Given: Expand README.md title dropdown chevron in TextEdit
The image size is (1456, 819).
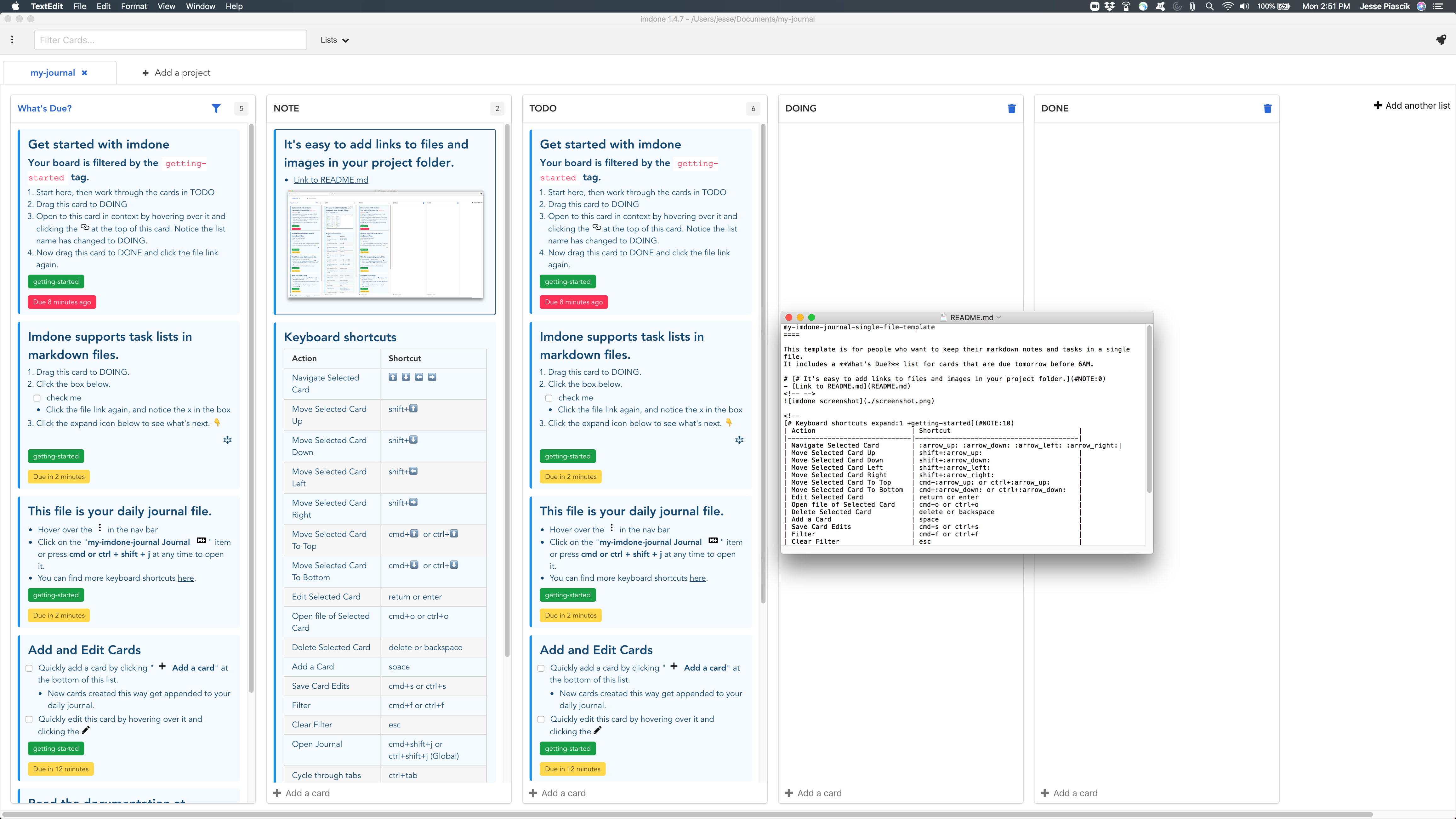Looking at the screenshot, I should coord(999,318).
